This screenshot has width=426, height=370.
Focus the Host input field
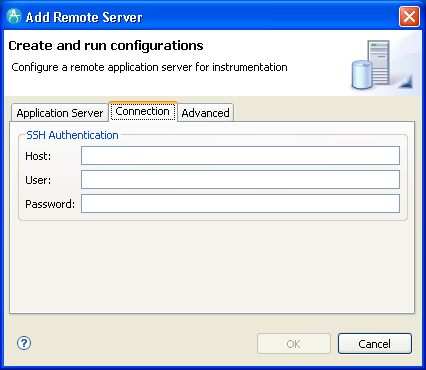coord(240,156)
